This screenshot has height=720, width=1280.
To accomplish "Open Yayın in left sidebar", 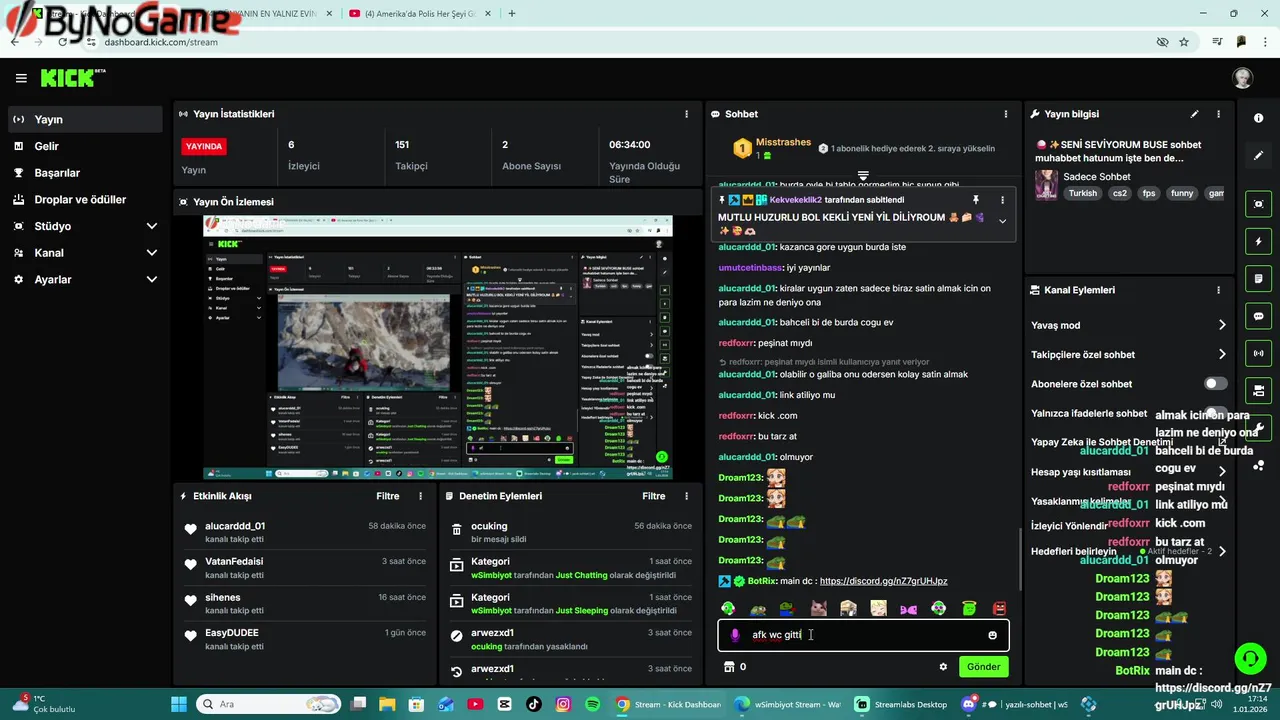I will coord(86,119).
